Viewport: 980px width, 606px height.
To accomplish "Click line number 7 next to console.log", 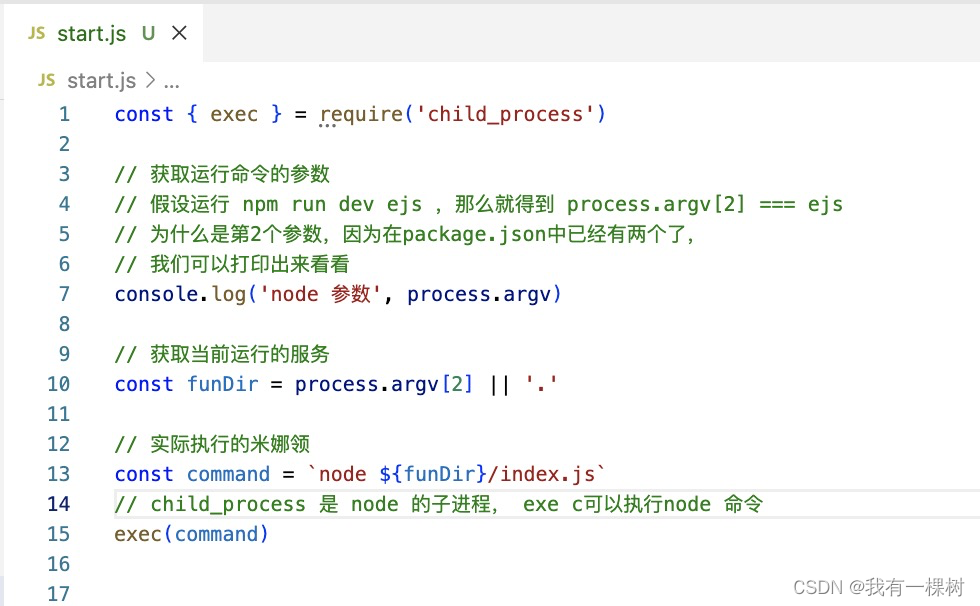I will click(x=63, y=293).
